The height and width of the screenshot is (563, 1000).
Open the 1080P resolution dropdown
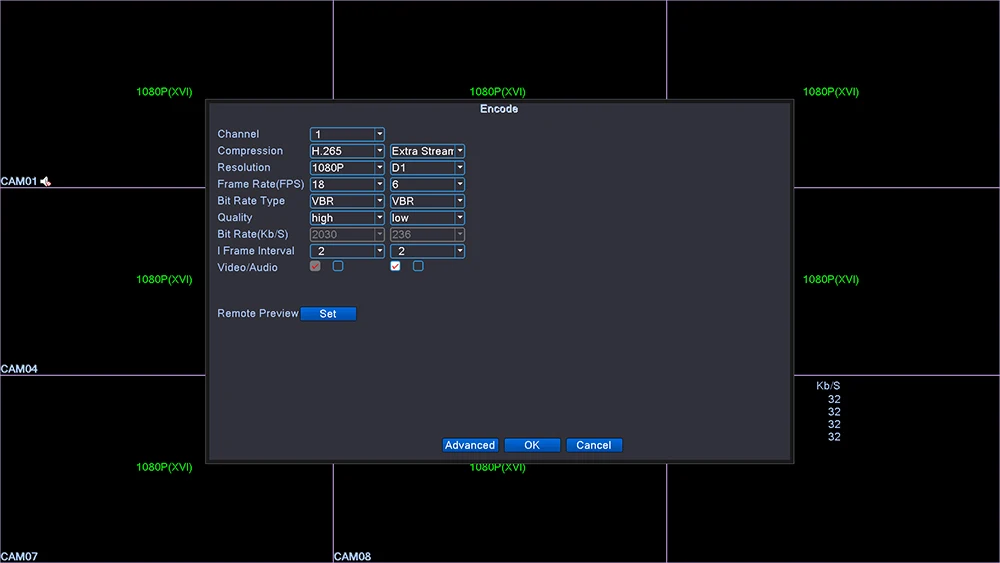pyautogui.click(x=347, y=168)
